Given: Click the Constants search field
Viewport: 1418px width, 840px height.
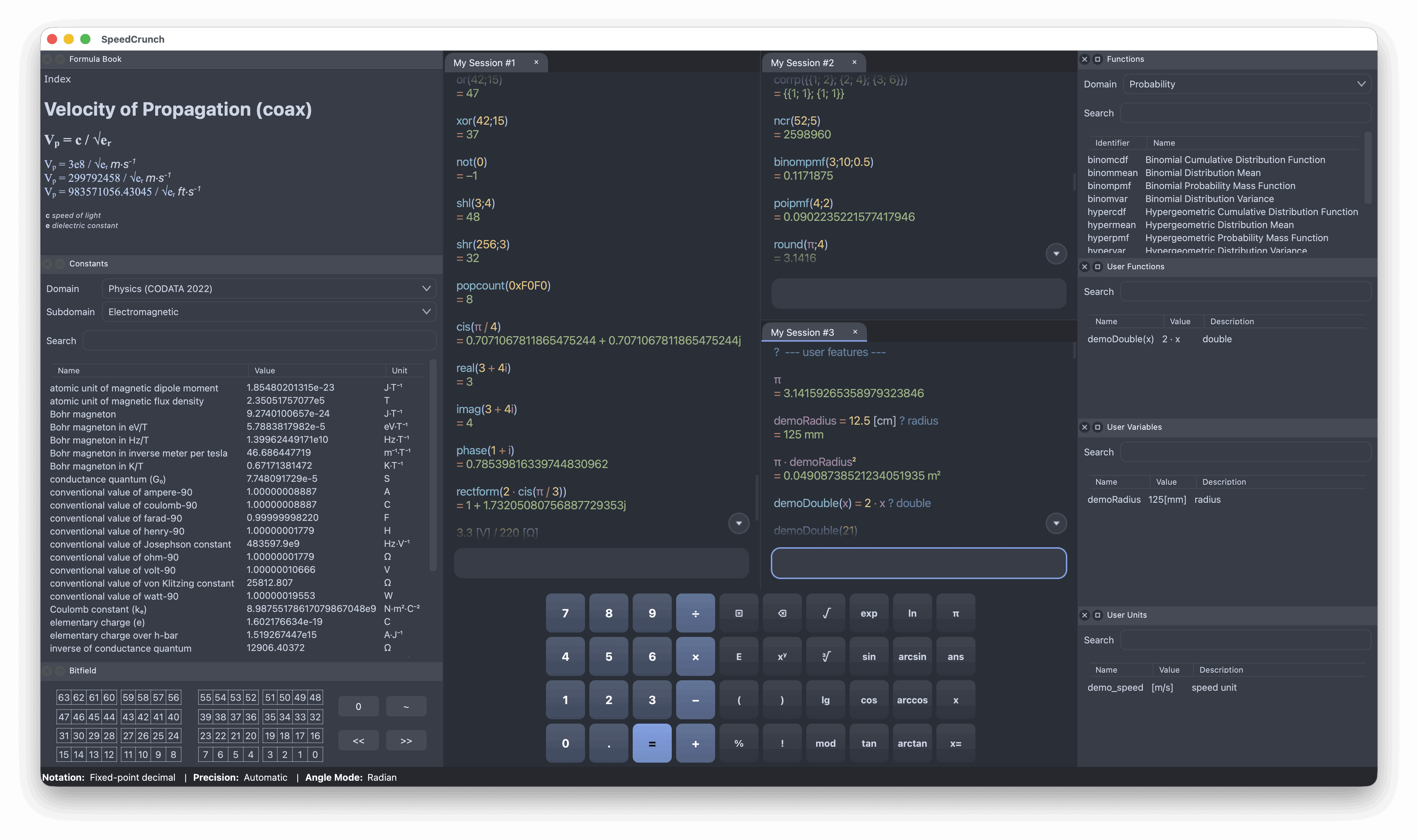Looking at the screenshot, I should point(259,341).
